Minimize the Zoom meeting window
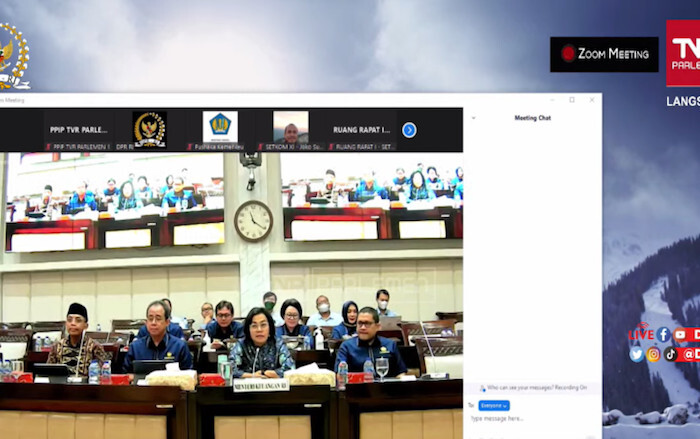Image resolution: width=700 pixels, height=439 pixels. pyautogui.click(x=552, y=100)
